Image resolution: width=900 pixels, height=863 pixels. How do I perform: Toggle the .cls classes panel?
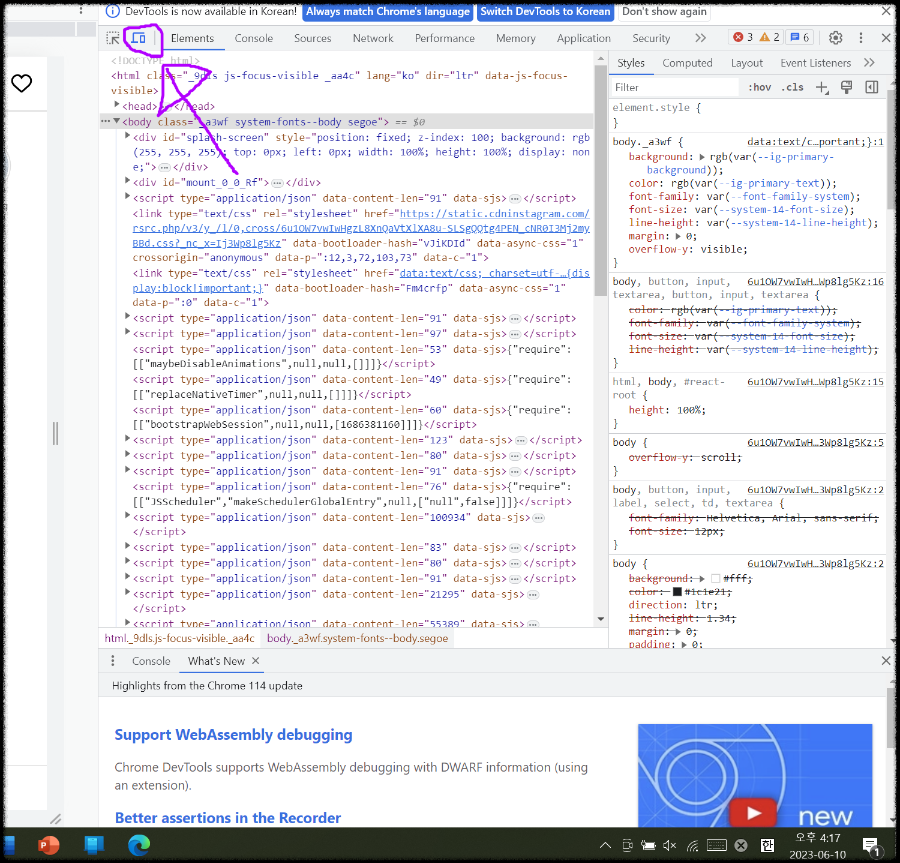coord(792,87)
